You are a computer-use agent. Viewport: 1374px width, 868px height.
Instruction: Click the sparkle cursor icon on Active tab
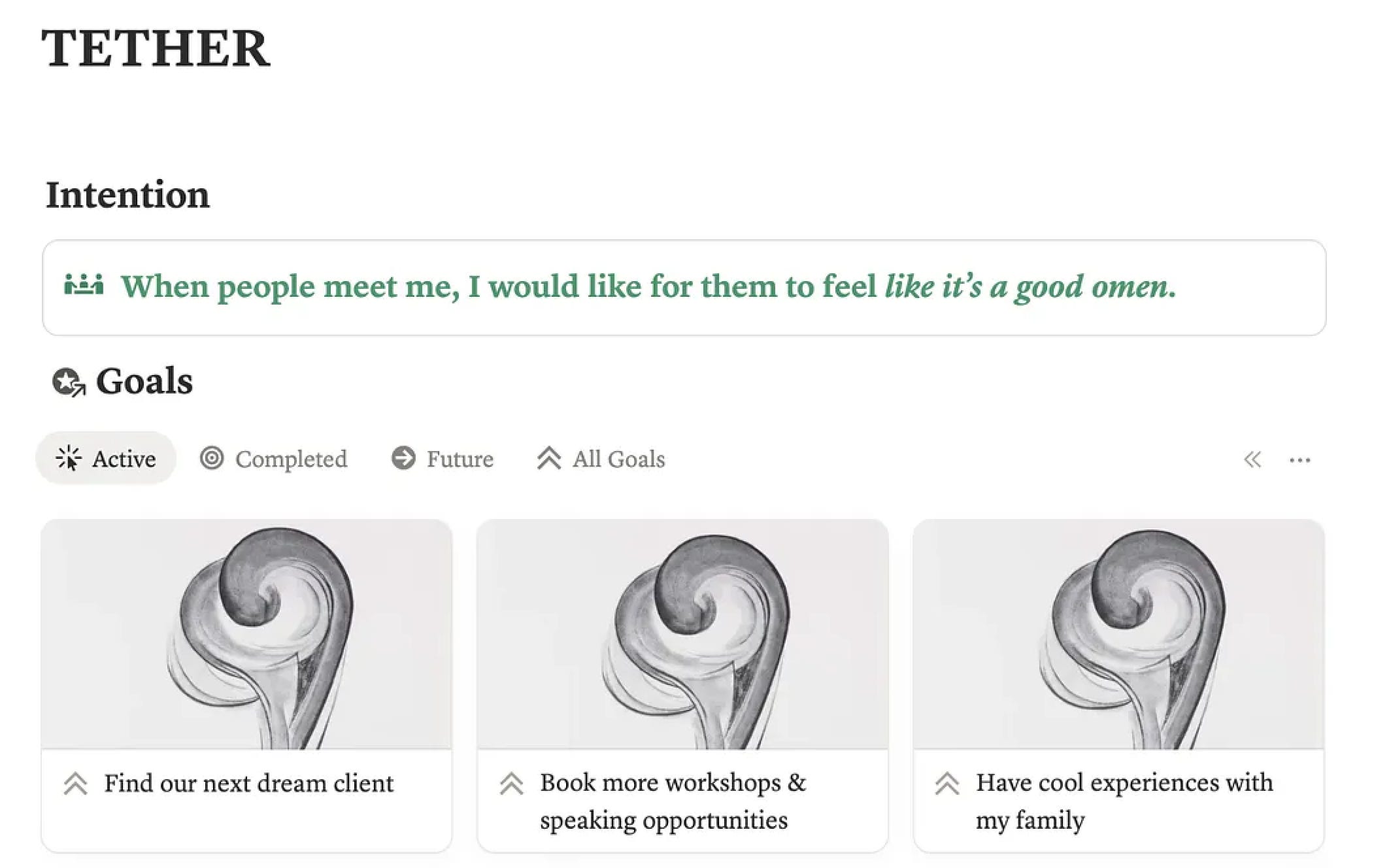tap(69, 458)
